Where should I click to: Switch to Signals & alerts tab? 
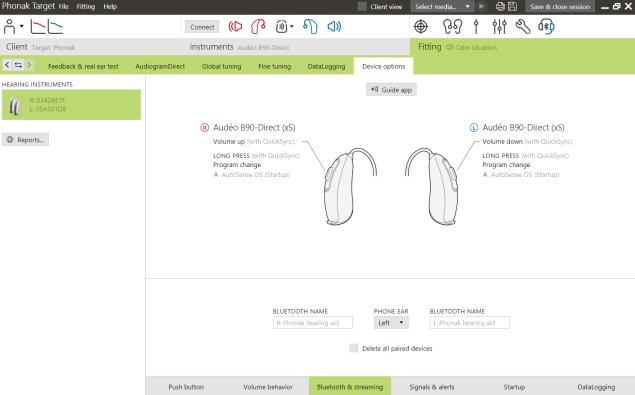pyautogui.click(x=432, y=387)
